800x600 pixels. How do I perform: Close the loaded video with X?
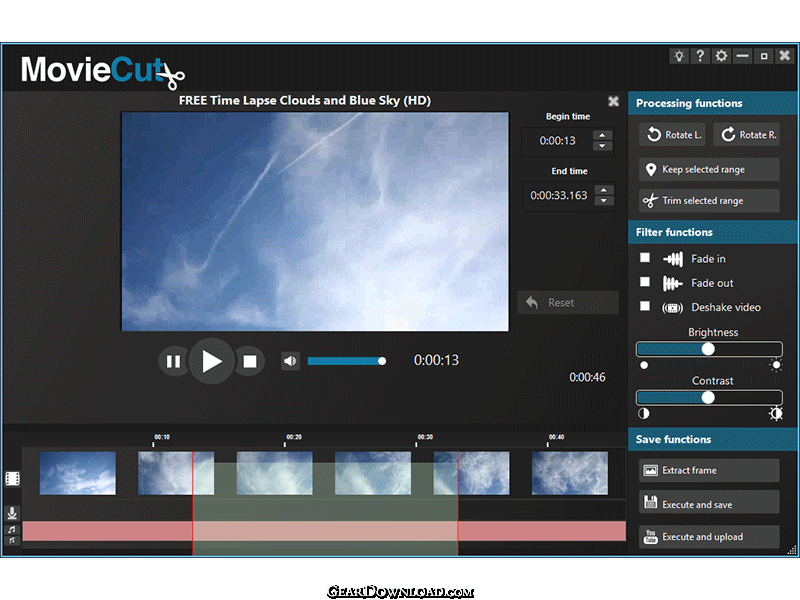(x=613, y=101)
